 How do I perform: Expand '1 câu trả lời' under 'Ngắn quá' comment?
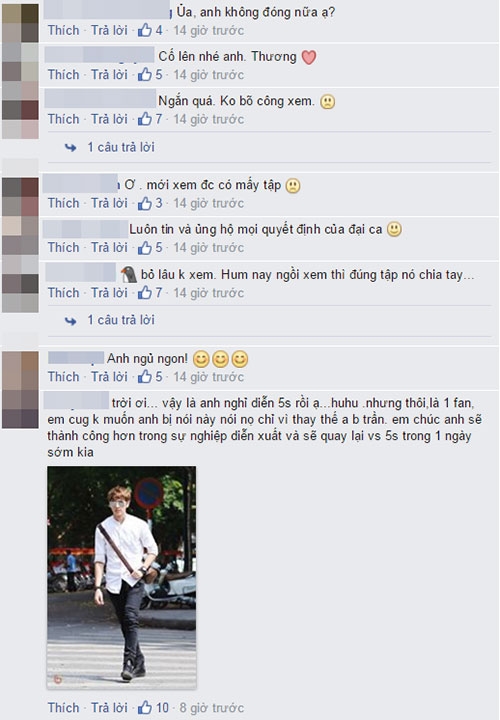coord(121,147)
